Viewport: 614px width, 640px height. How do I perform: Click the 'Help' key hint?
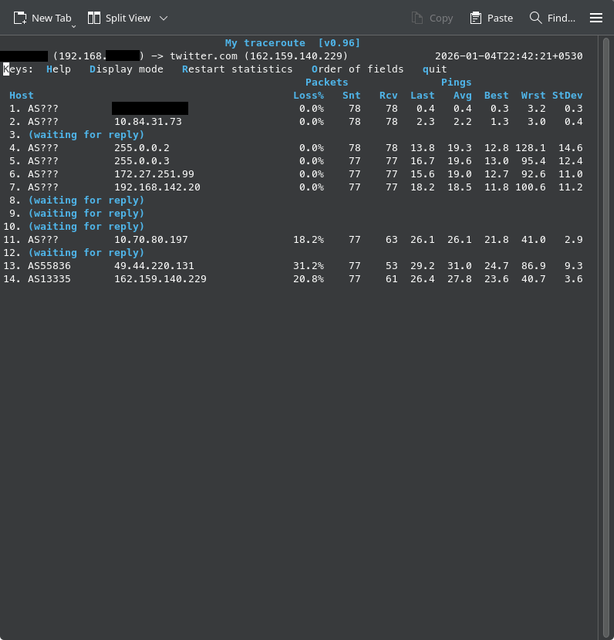(x=58, y=69)
